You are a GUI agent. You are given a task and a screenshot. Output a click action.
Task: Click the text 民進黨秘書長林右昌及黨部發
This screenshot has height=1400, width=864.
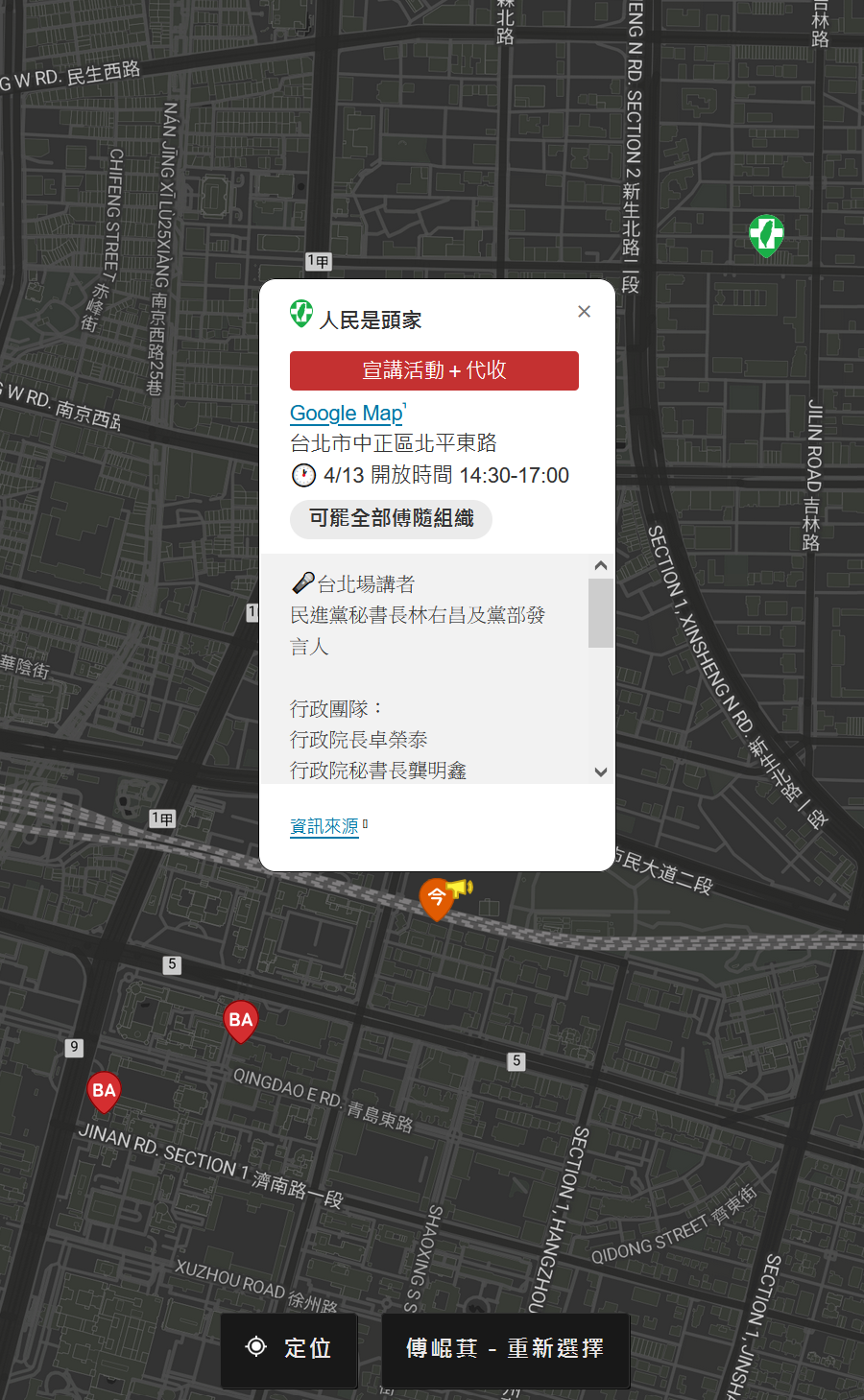click(x=418, y=615)
